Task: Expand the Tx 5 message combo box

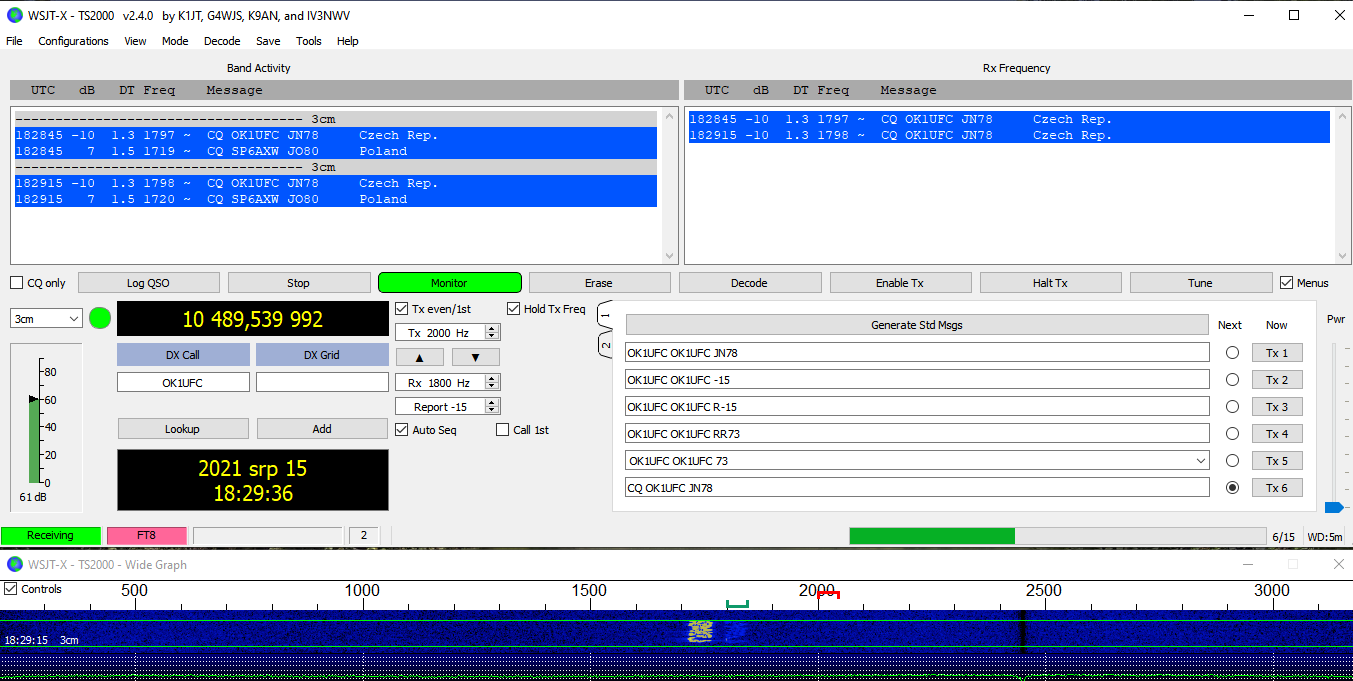Action: tap(1200, 461)
